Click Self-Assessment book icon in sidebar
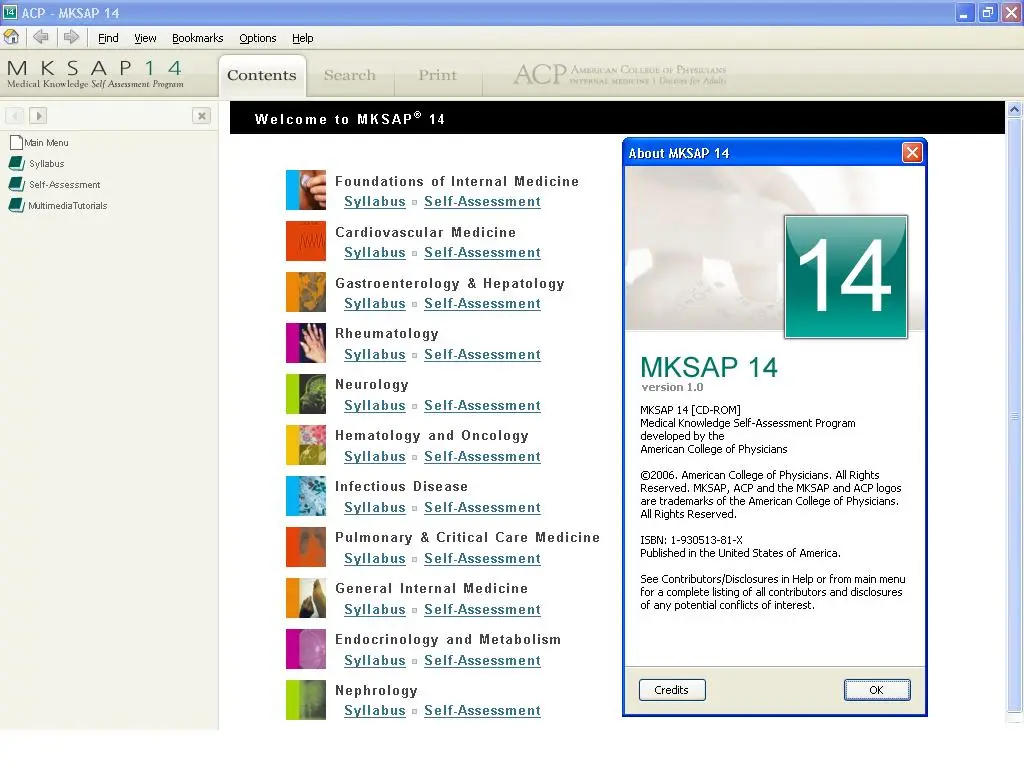The image size is (1024, 768). click(x=16, y=184)
